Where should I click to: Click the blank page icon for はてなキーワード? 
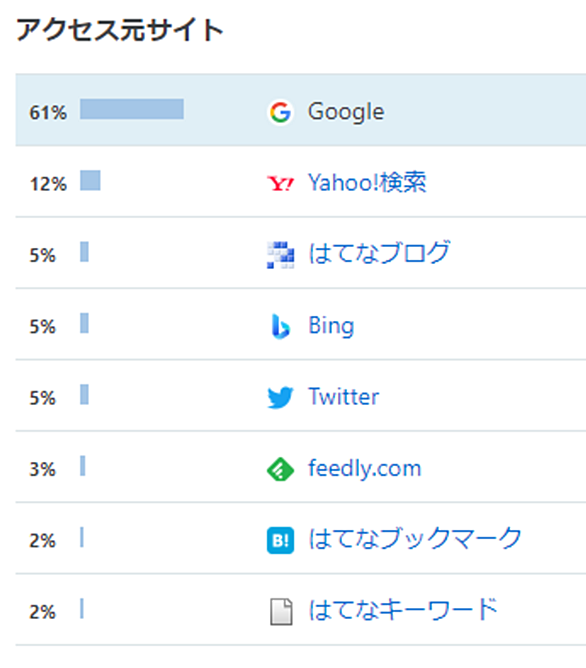[281, 612]
